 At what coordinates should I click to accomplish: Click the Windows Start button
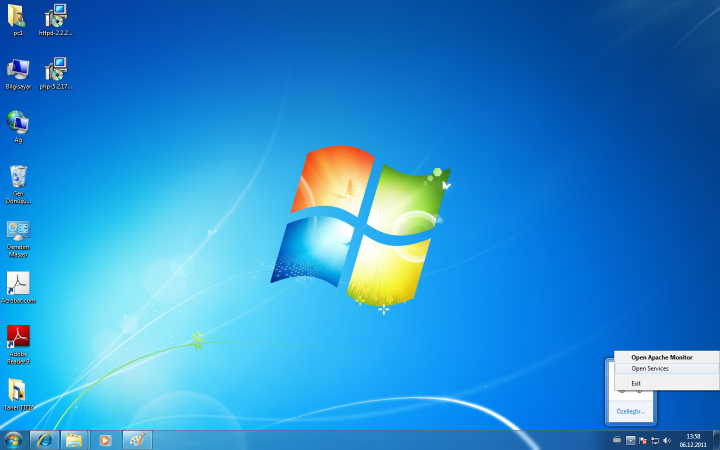[x=14, y=440]
